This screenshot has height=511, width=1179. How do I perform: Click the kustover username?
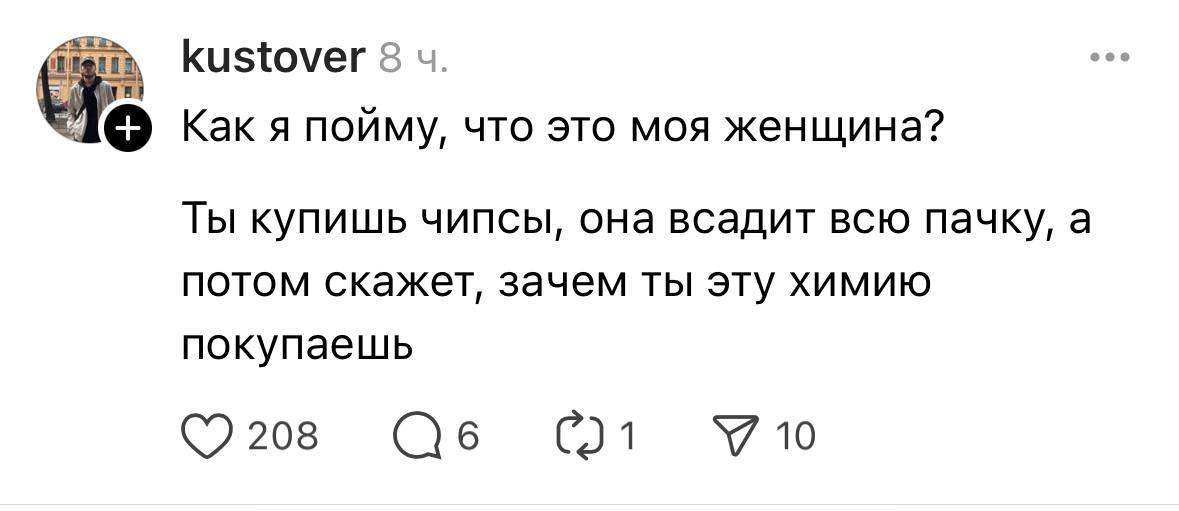click(273, 60)
